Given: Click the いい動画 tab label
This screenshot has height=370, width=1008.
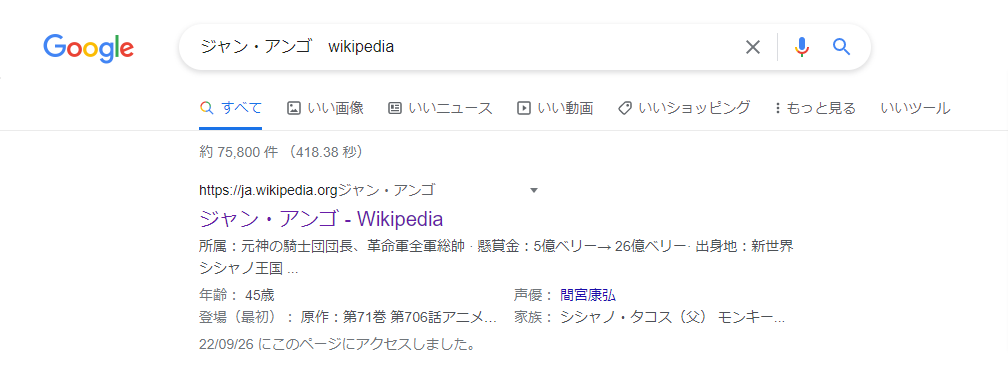Looking at the screenshot, I should tap(564, 108).
